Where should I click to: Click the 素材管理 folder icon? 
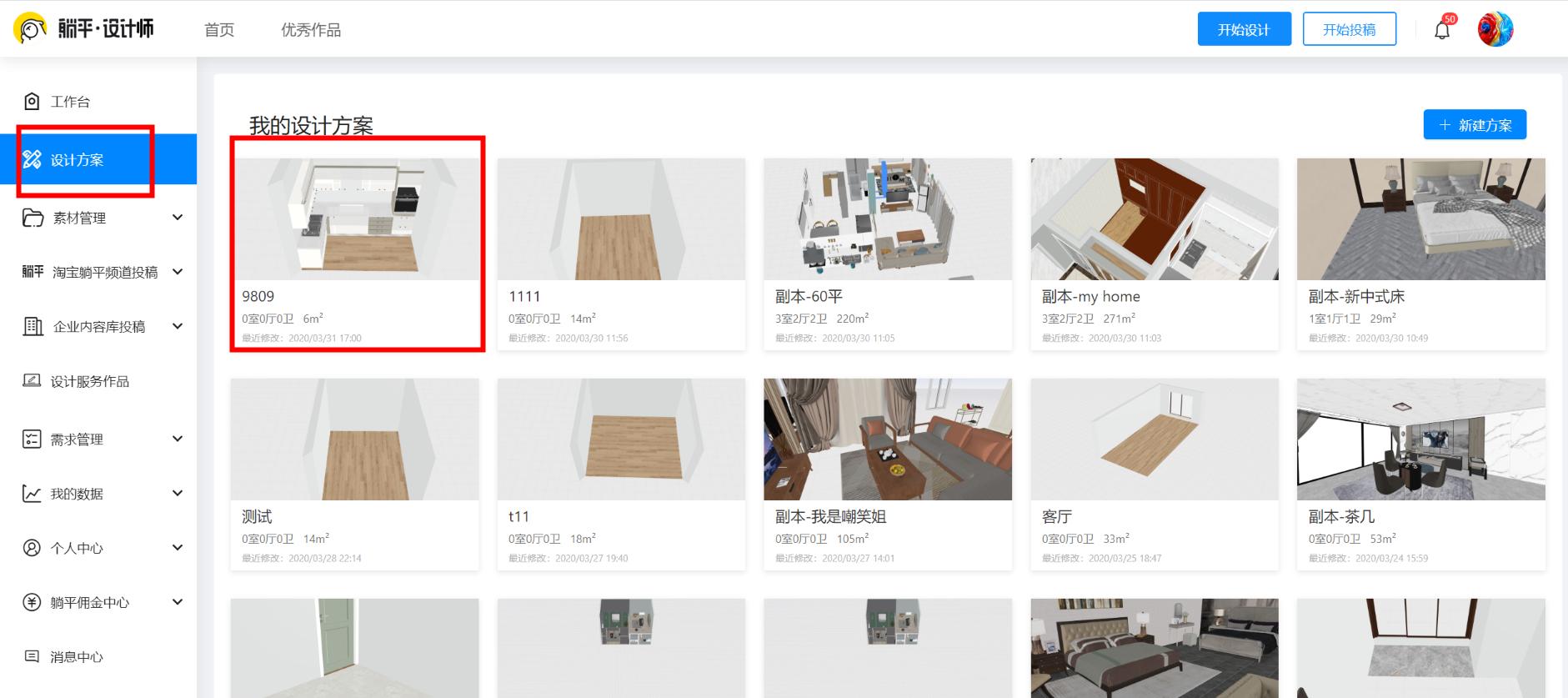(x=33, y=218)
